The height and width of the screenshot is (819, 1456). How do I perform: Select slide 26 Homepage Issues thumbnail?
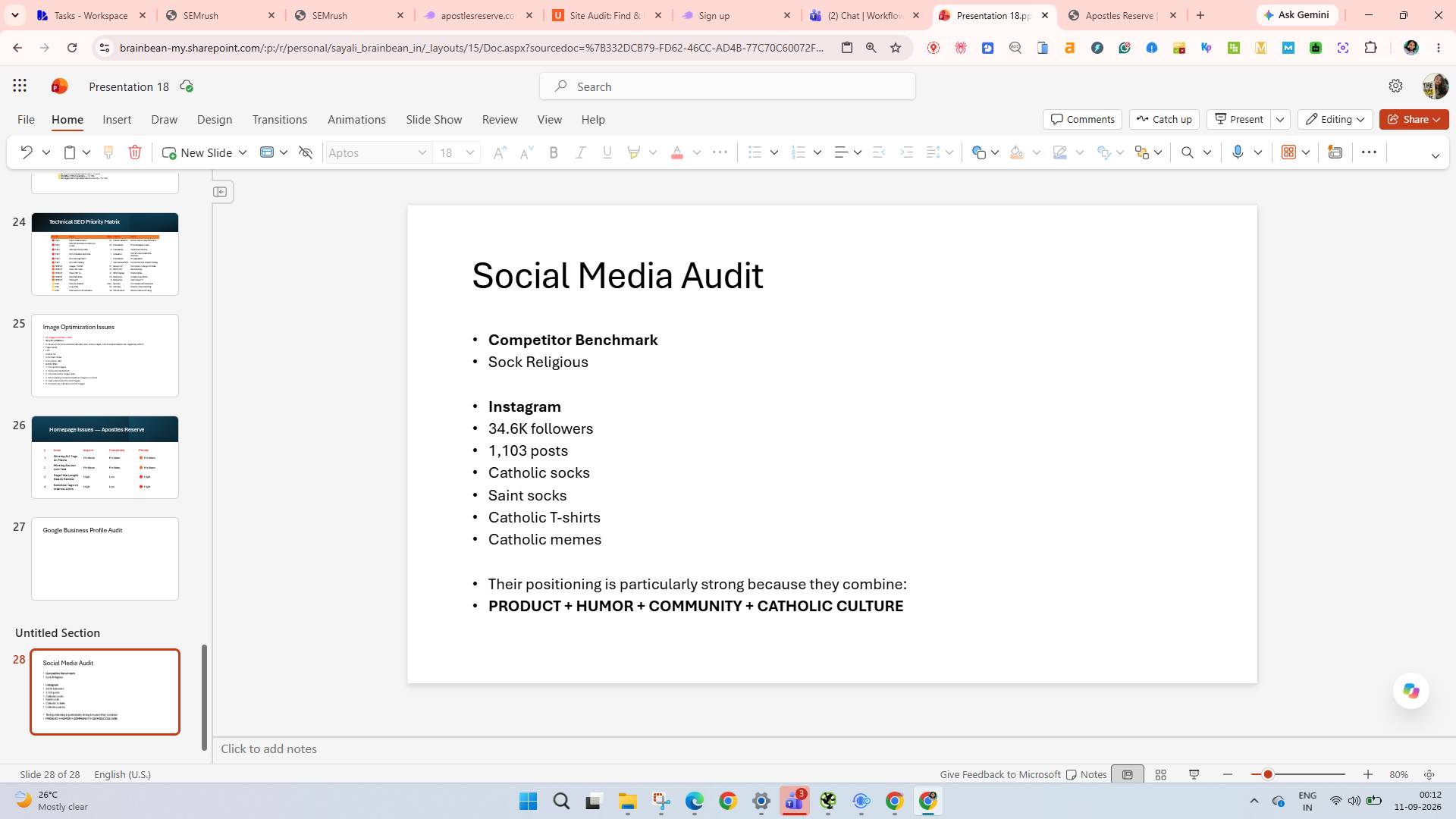coord(105,457)
